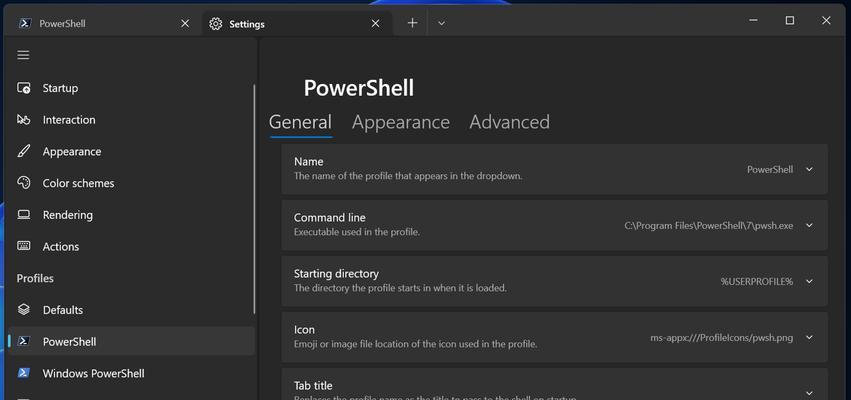Expand the Name setting chevron
This screenshot has height=400, width=851.
click(809, 169)
